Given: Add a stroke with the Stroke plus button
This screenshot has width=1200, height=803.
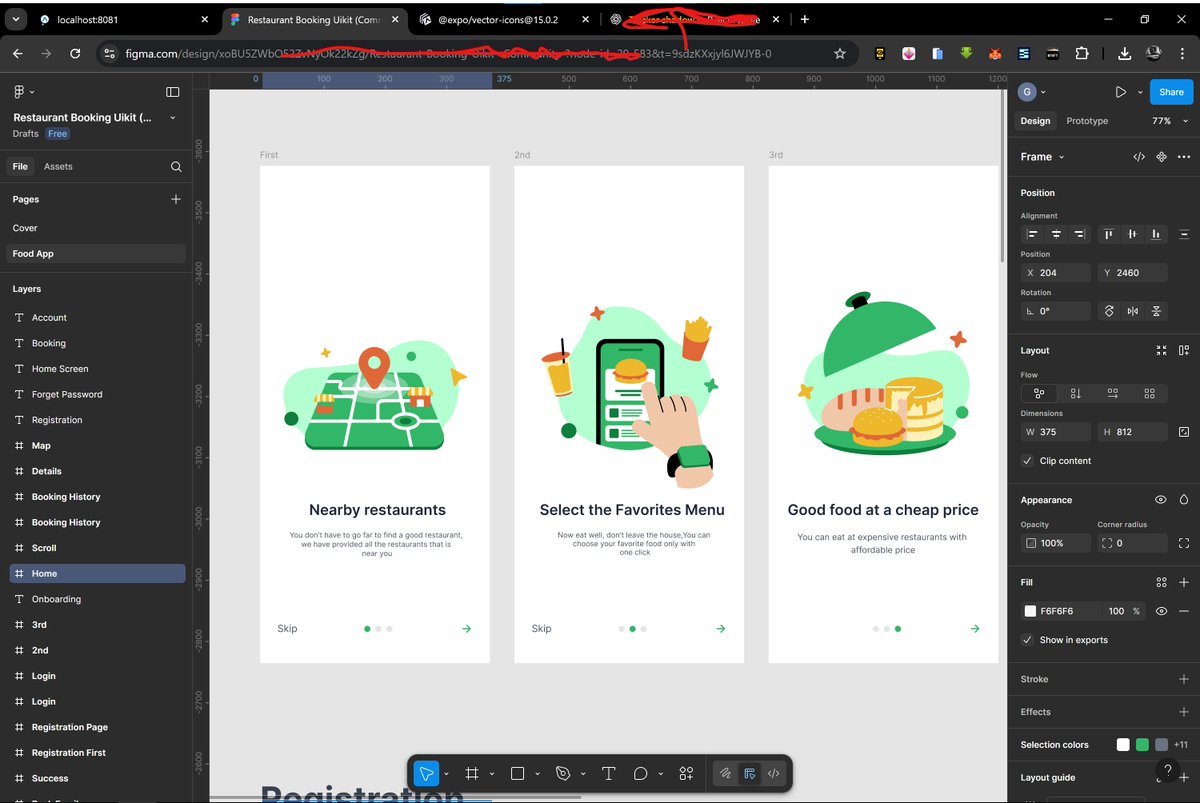Looking at the screenshot, I should pyautogui.click(x=1183, y=679).
